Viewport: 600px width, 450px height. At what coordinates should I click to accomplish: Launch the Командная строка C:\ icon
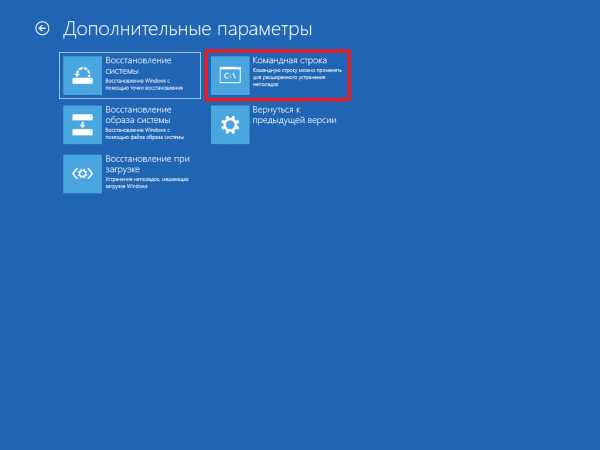[230, 75]
